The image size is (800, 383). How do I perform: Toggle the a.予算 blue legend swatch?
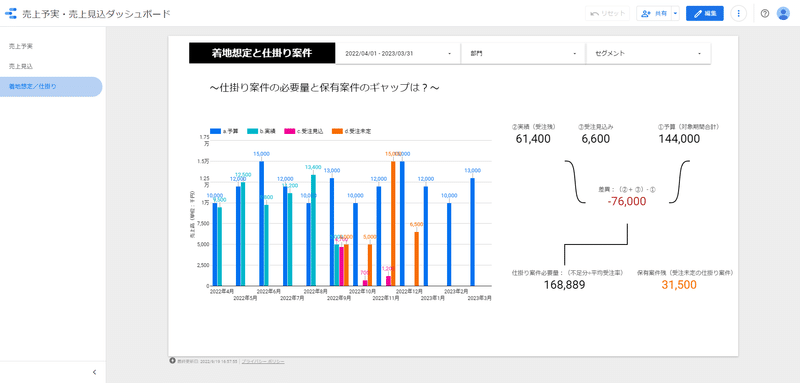(215, 132)
